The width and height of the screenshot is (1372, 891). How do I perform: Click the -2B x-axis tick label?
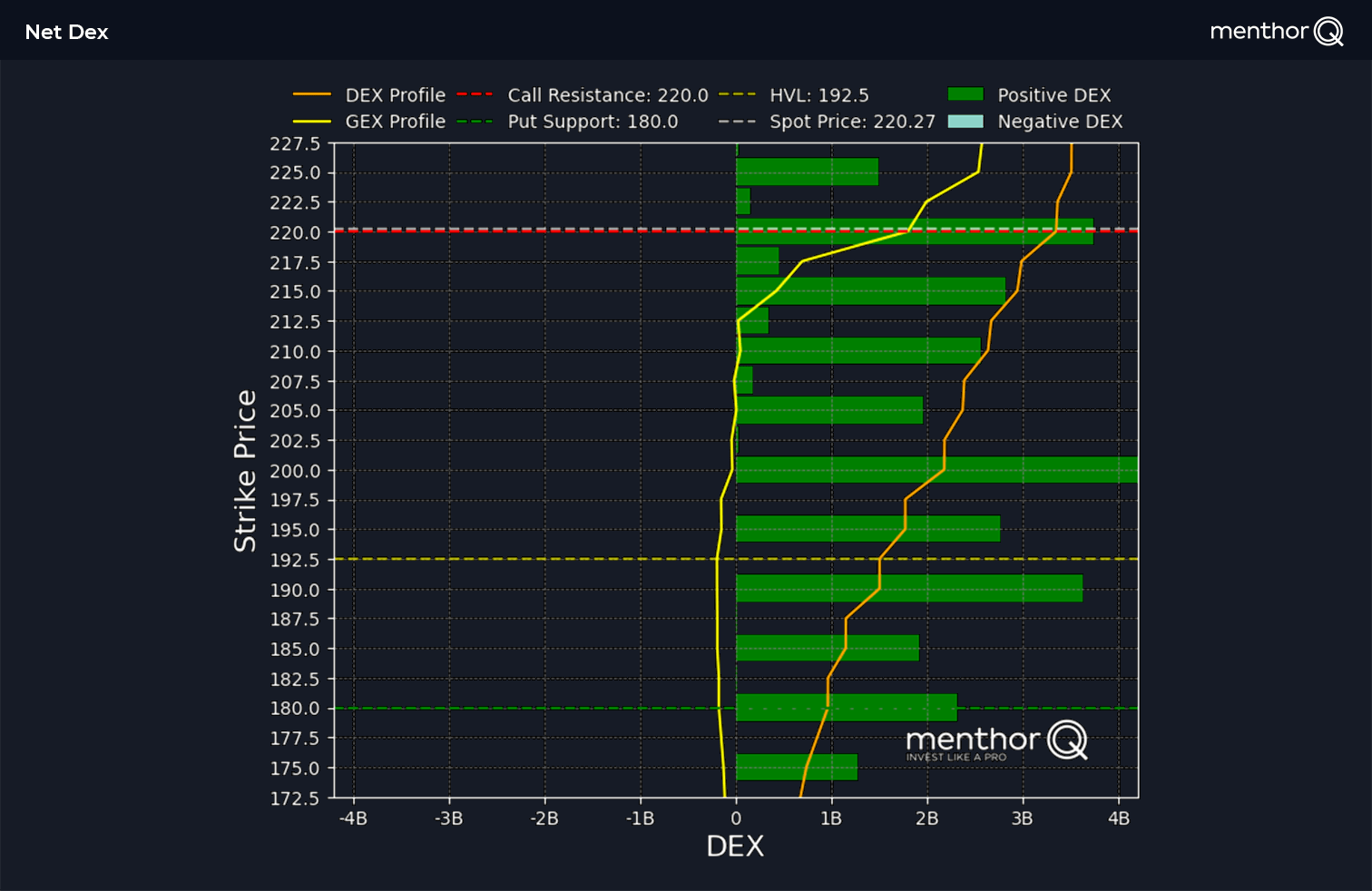pos(544,818)
